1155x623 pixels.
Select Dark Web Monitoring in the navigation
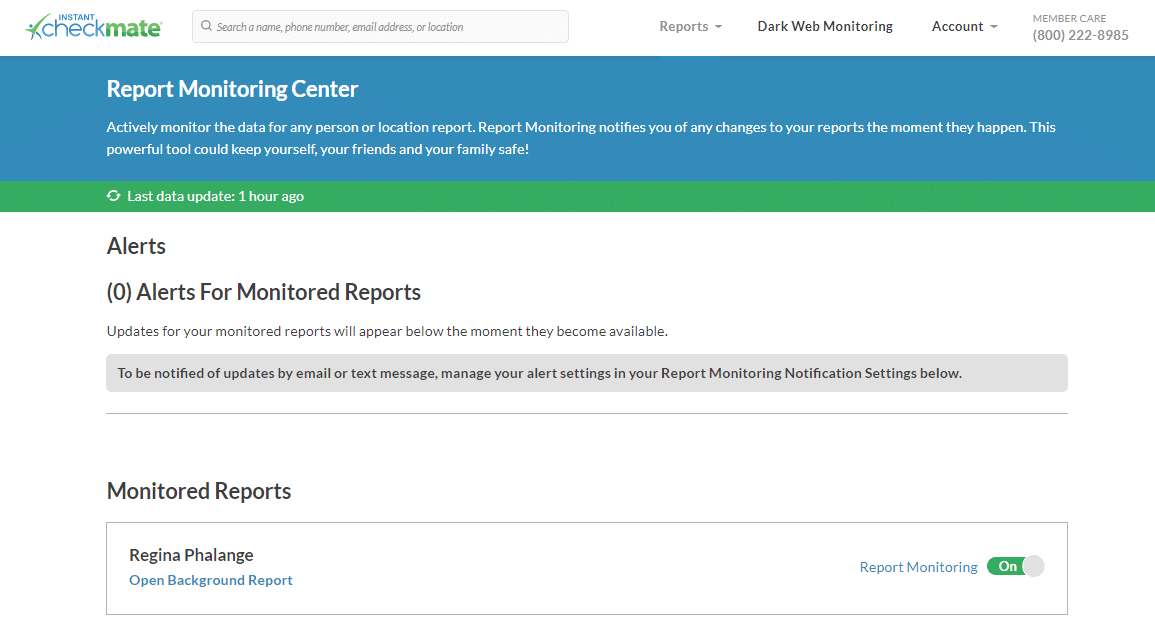[x=824, y=26]
